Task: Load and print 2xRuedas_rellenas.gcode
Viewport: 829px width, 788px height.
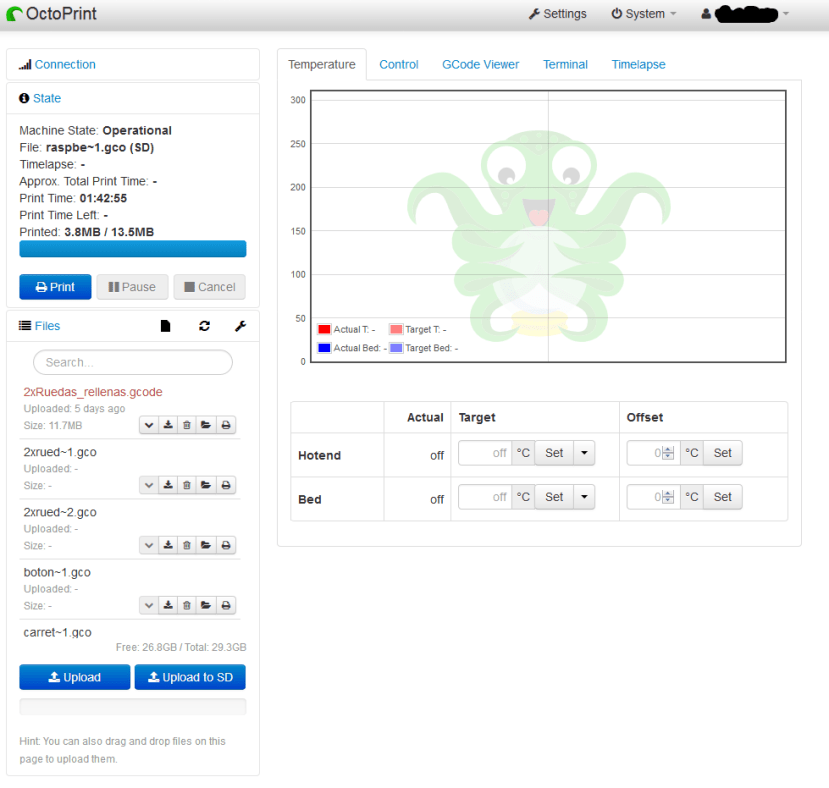Action: click(226, 425)
